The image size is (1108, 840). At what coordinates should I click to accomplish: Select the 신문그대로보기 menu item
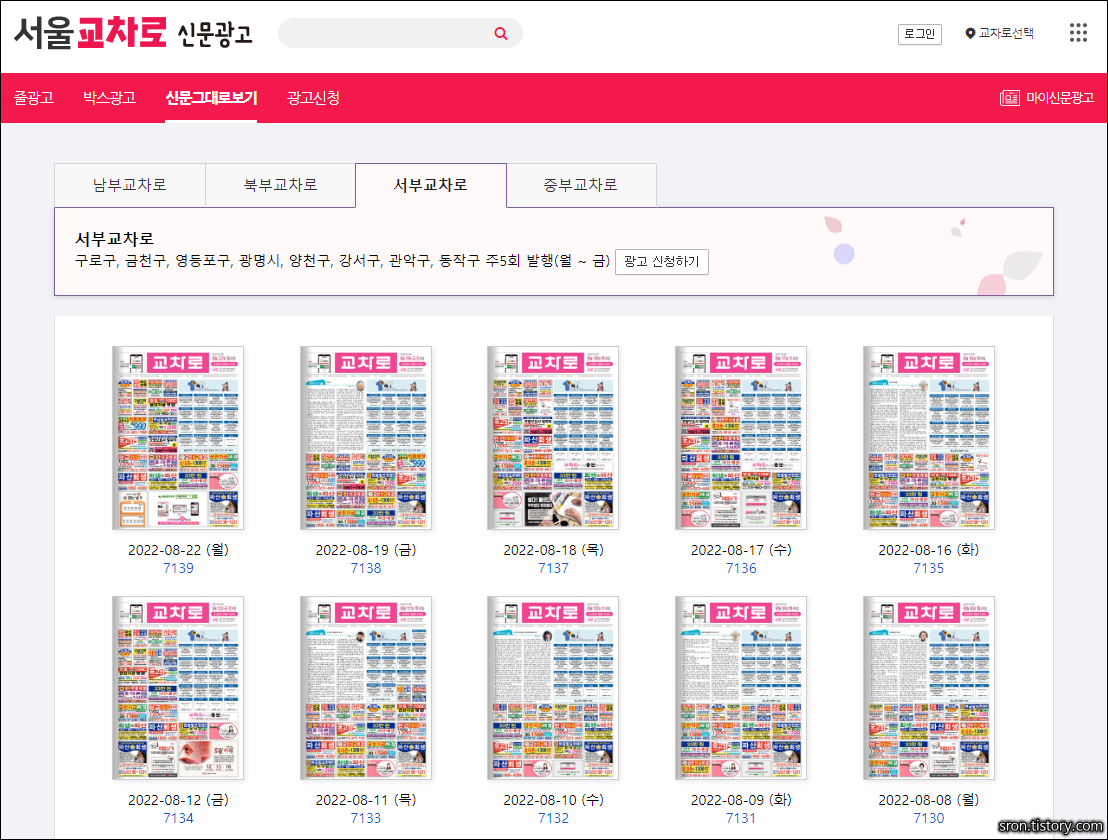211,97
